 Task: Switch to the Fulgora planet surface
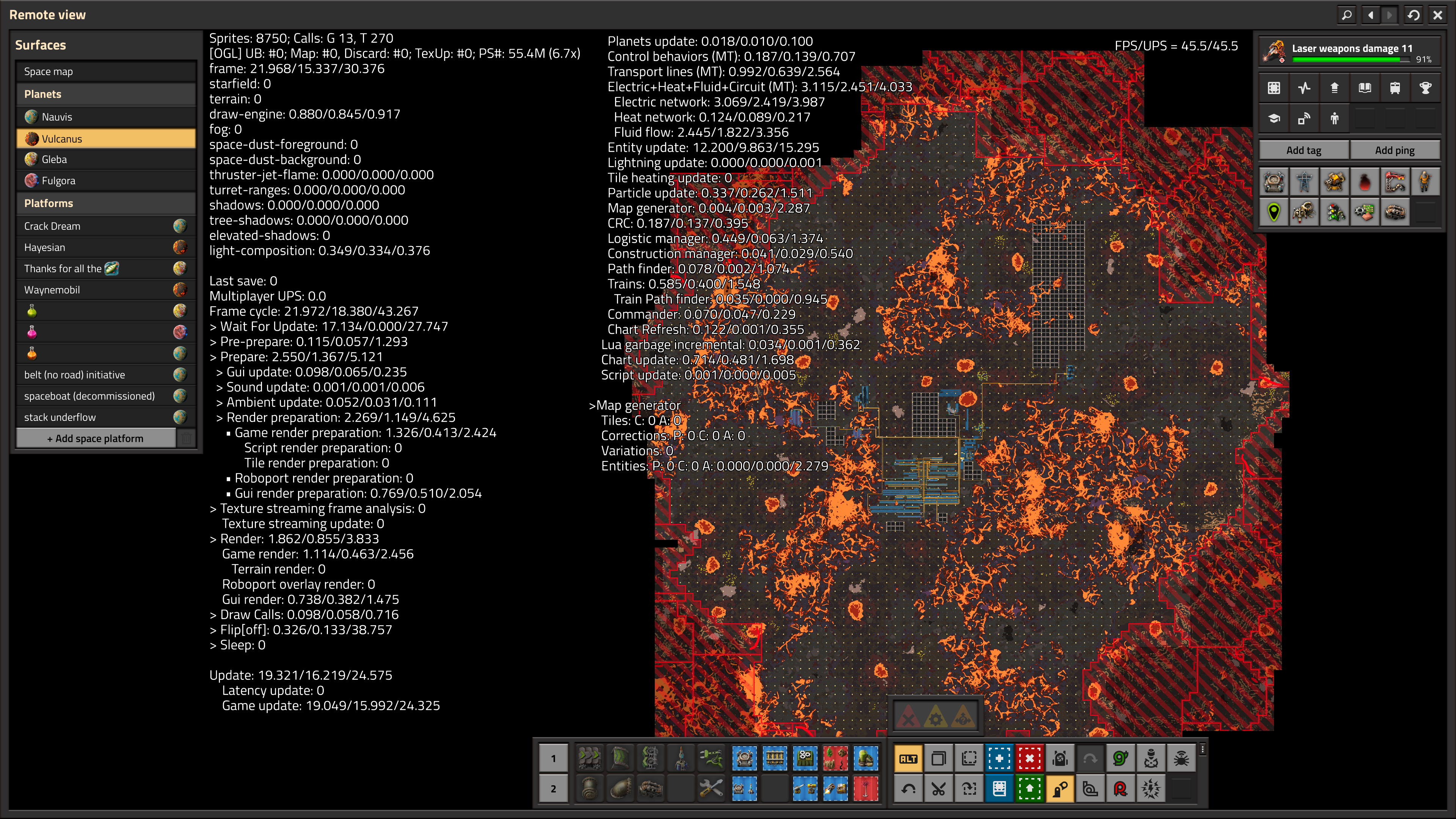pos(106,181)
